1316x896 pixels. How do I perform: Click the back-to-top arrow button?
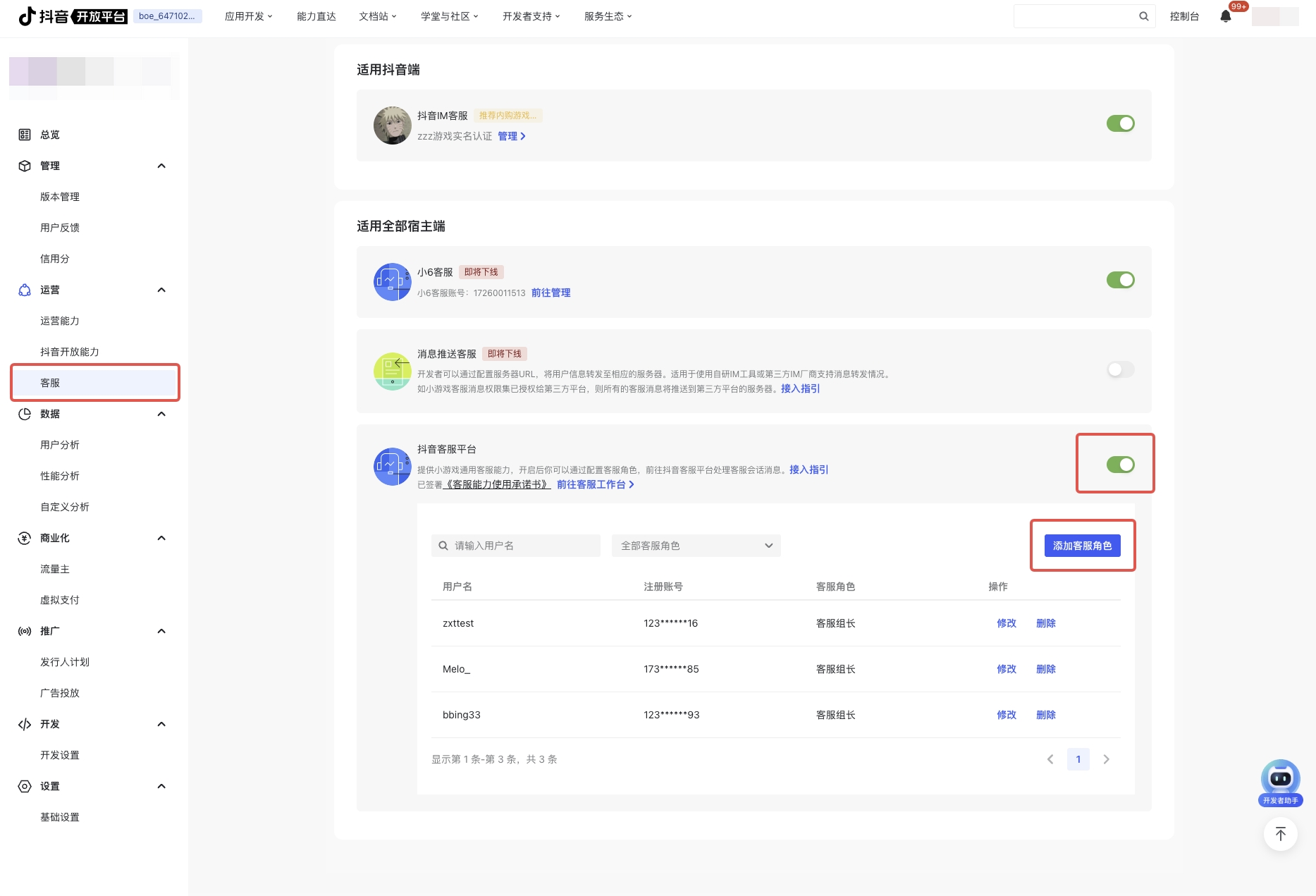coord(1281,834)
